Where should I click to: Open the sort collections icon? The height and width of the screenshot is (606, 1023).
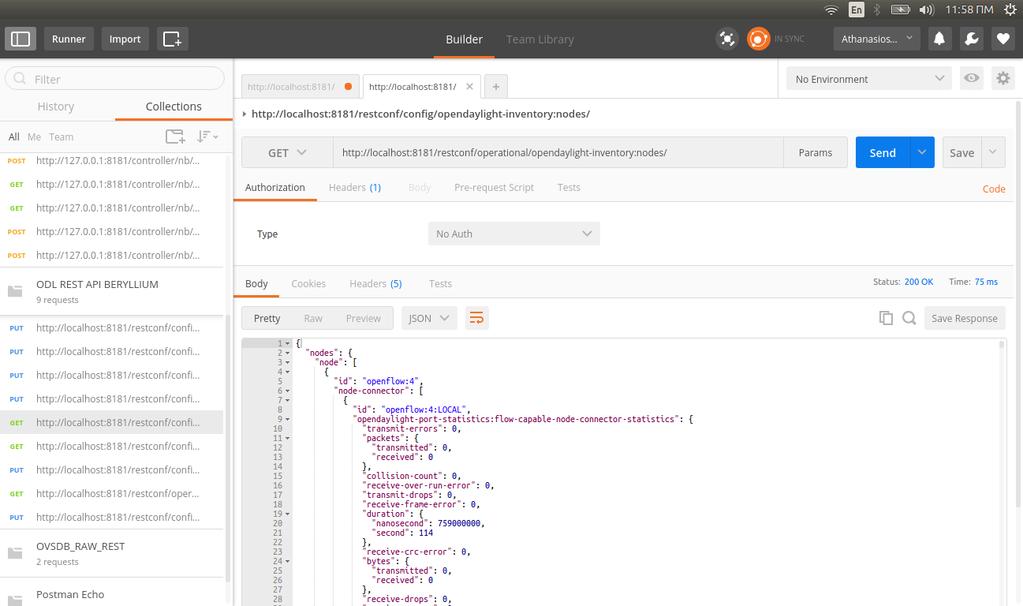[x=207, y=136]
